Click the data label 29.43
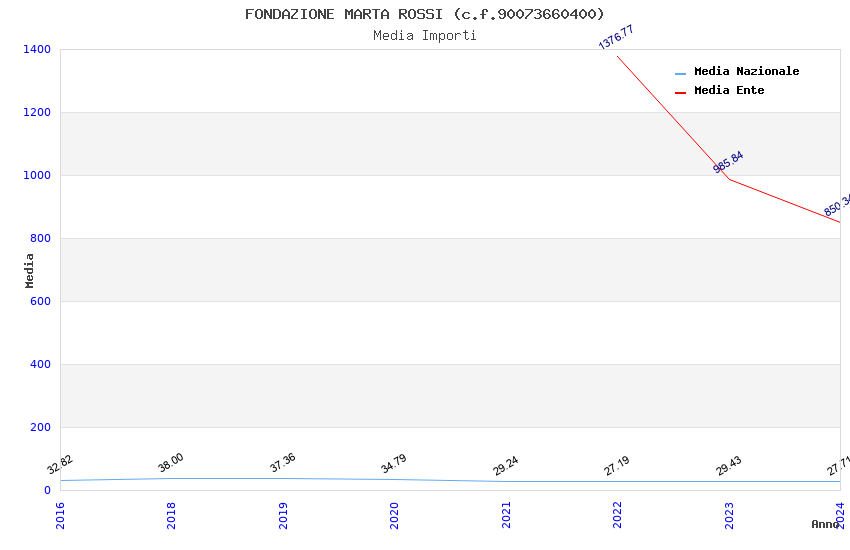 pos(729,465)
